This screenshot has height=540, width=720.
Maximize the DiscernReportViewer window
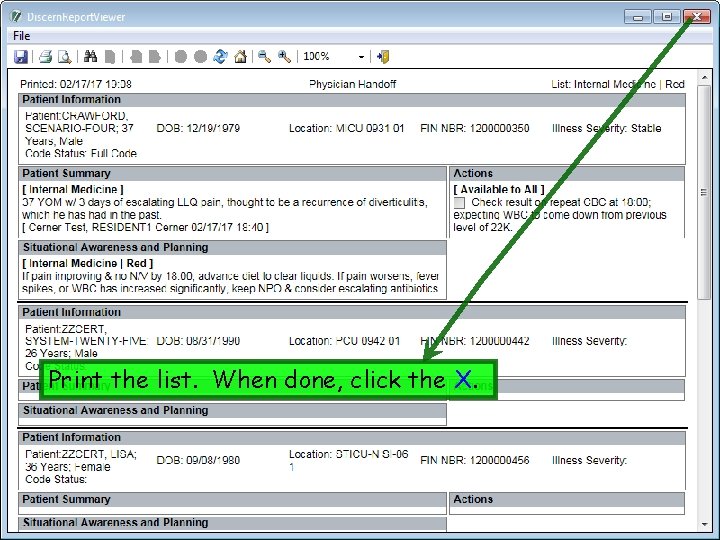(x=667, y=17)
